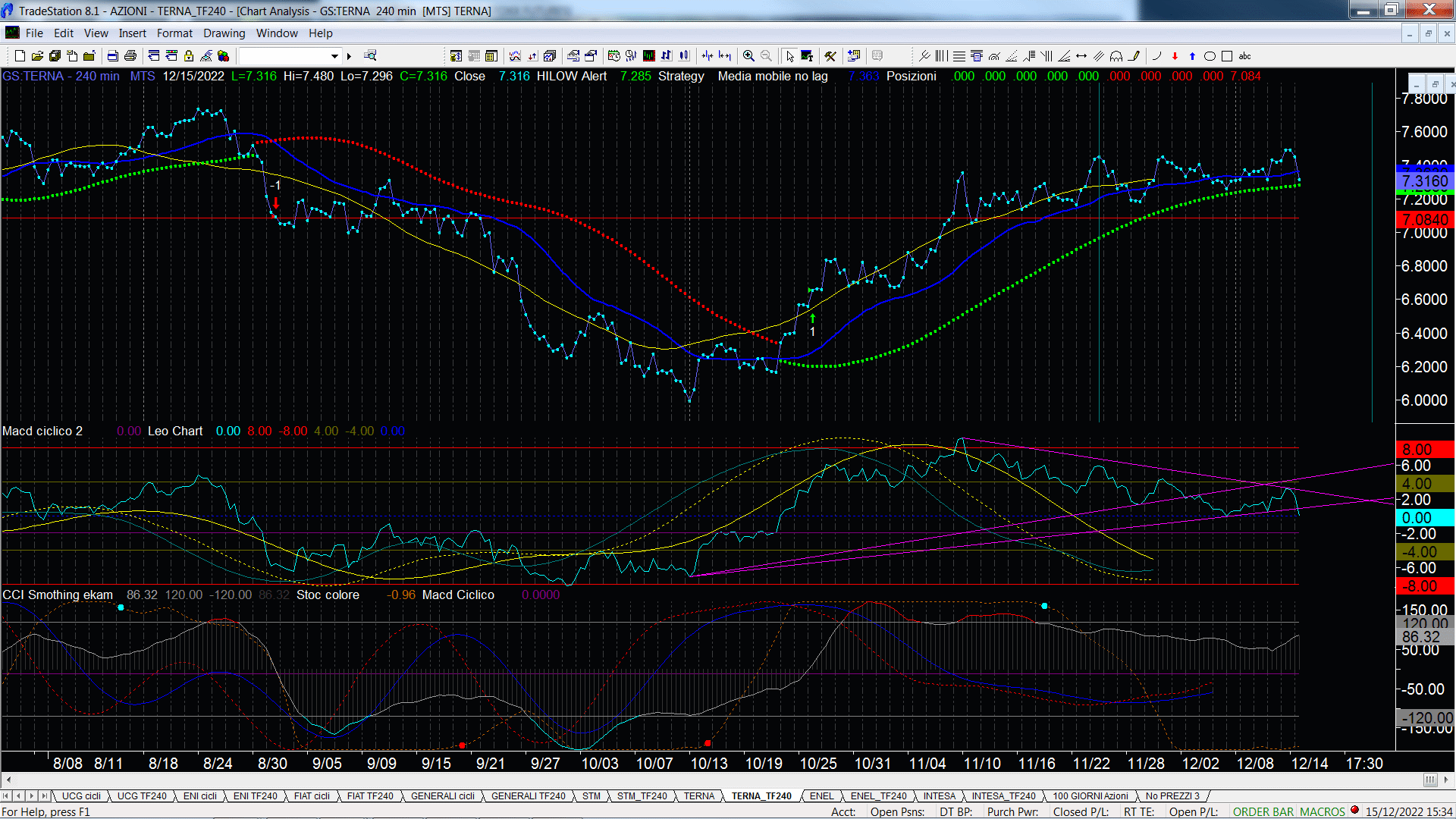Open the toolbar combo box dropdown arrow
Viewport: 1456px width, 819px height.
tap(334, 56)
